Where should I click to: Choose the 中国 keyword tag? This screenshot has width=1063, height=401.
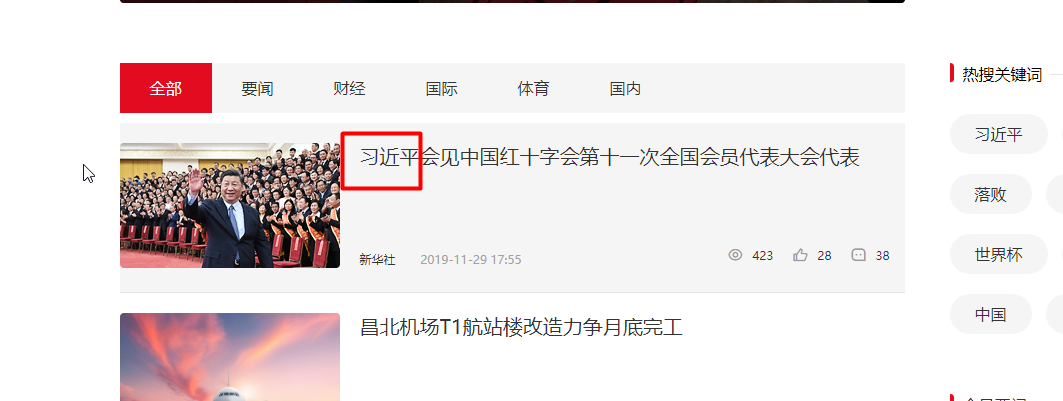[990, 314]
